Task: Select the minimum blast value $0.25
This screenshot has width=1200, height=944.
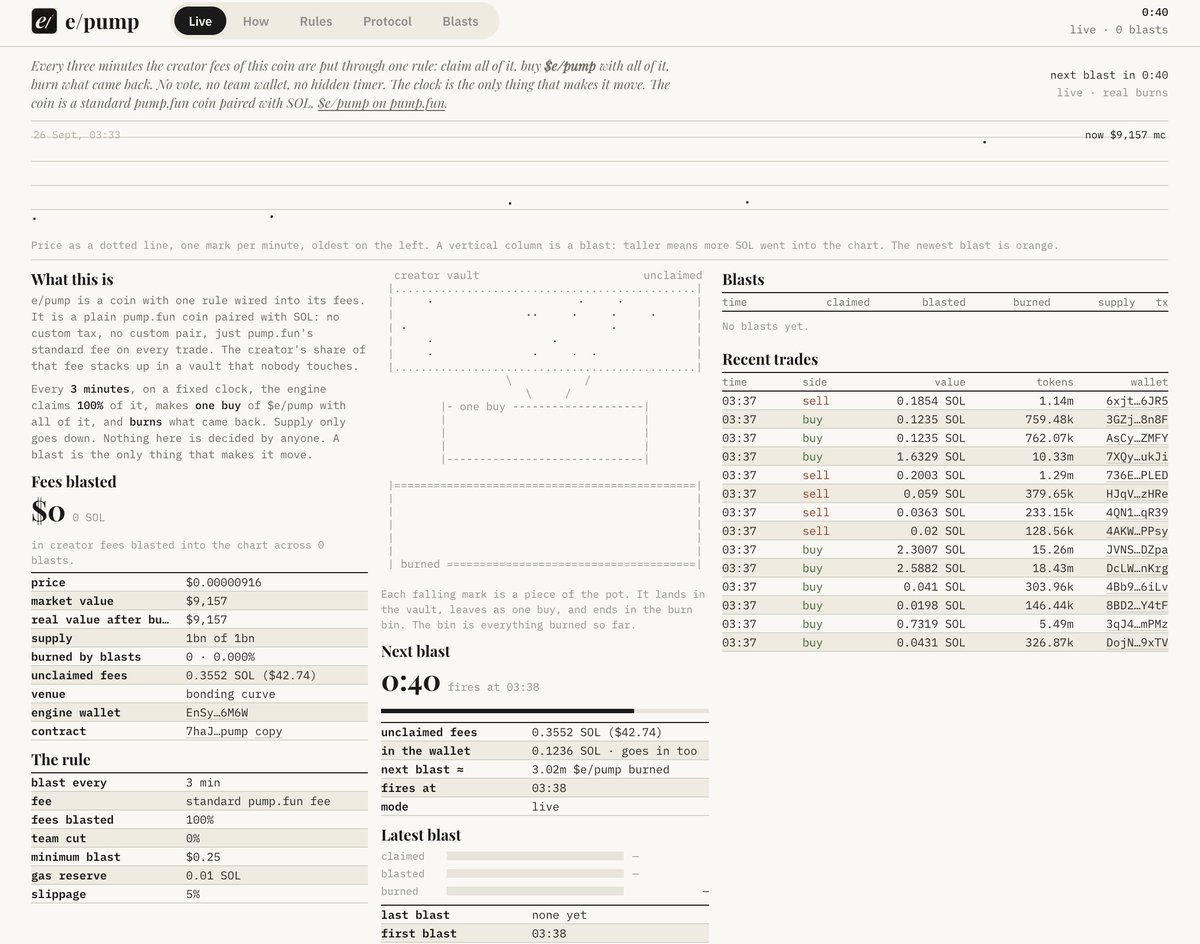Action: [x=203, y=857]
